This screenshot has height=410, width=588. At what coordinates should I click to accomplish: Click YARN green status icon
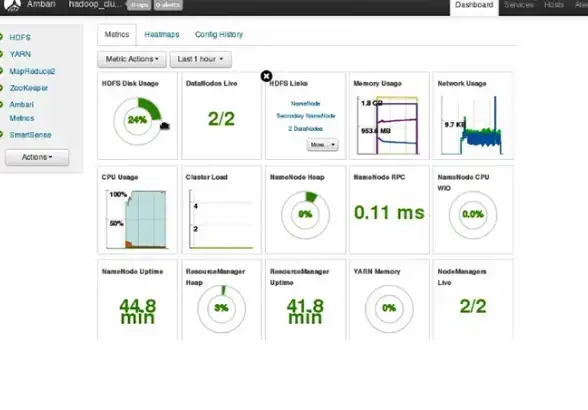click(1, 54)
